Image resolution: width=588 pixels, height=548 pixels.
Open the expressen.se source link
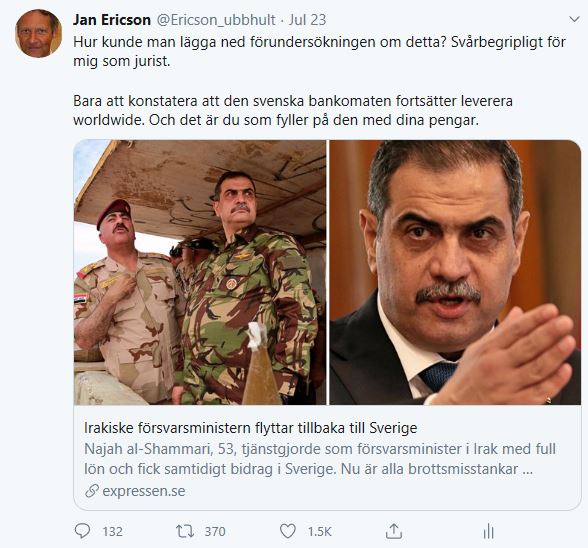tap(144, 491)
